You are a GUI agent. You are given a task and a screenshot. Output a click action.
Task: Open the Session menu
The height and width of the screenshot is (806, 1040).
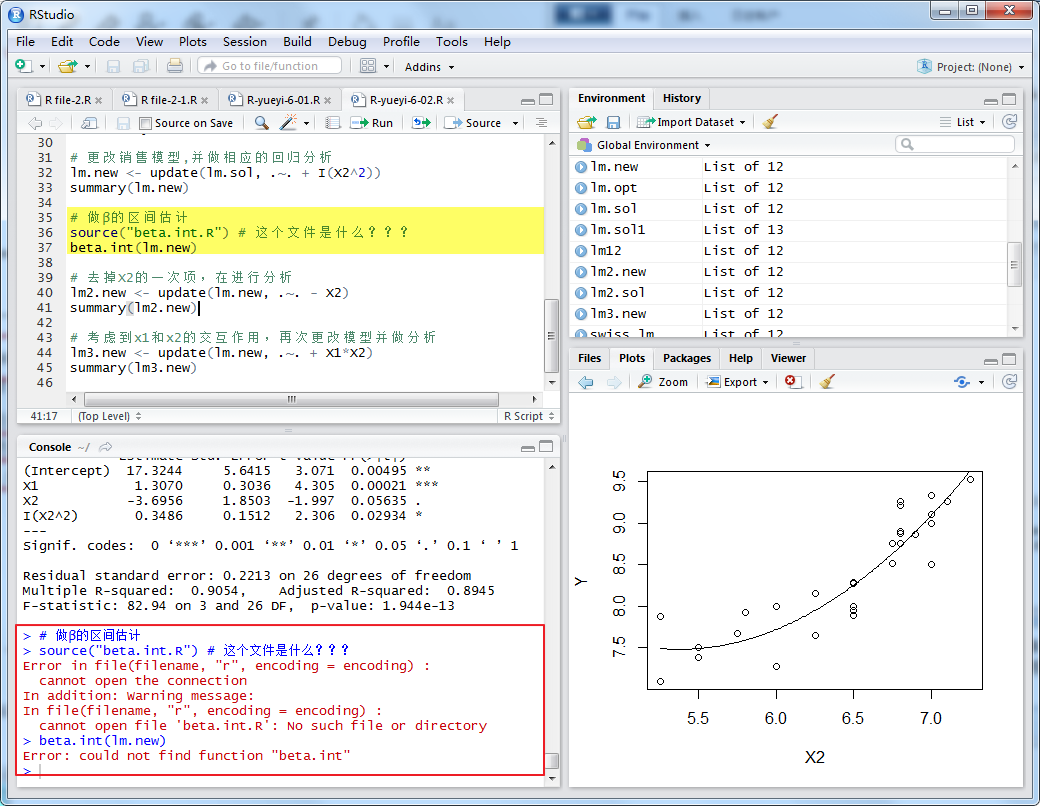pyautogui.click(x=244, y=42)
